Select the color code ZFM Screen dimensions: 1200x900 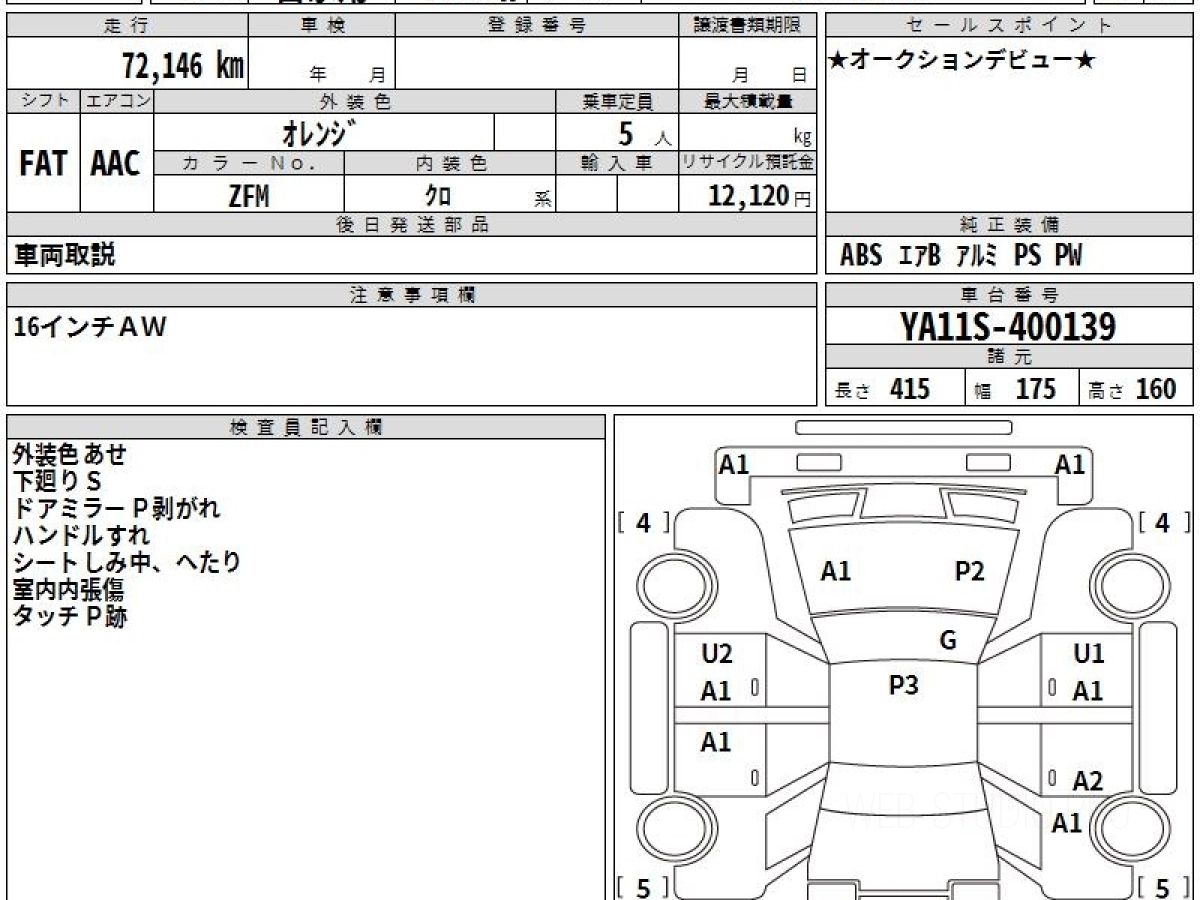[x=249, y=196]
